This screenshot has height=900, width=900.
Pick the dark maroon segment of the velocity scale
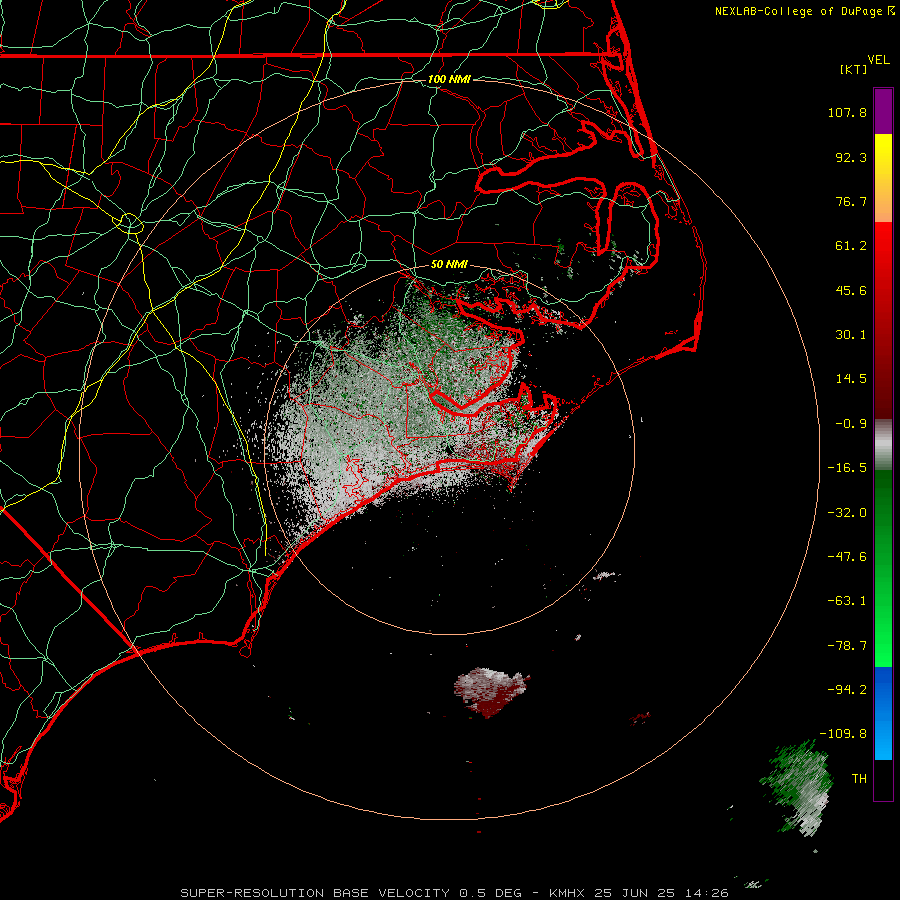click(x=883, y=396)
